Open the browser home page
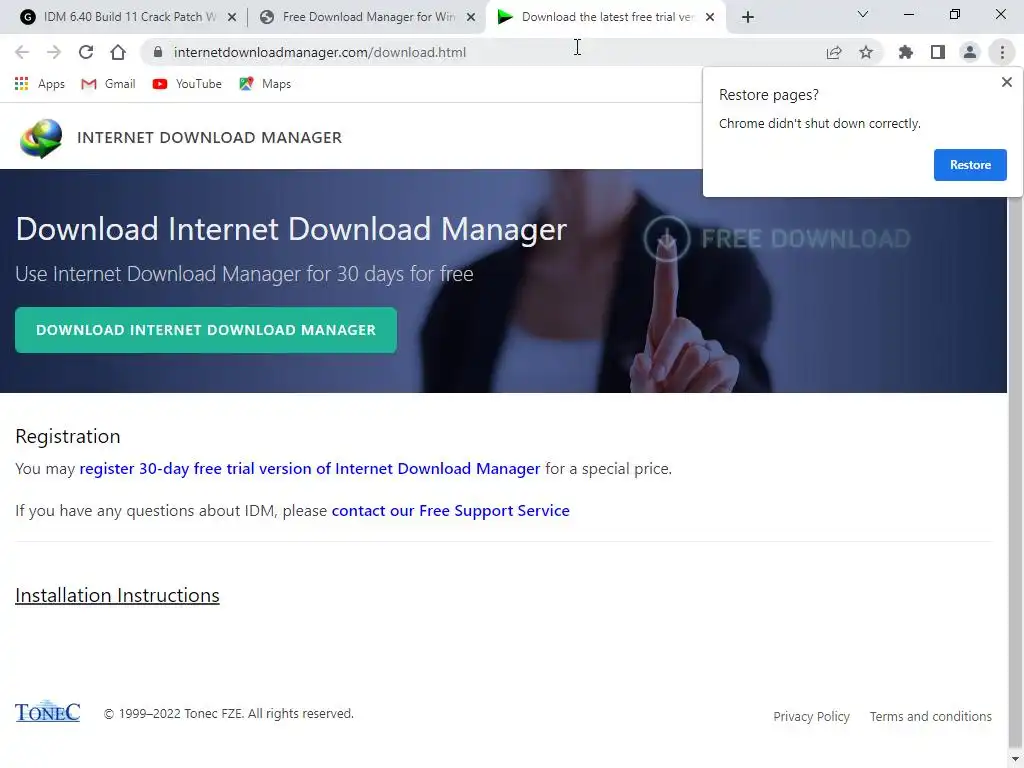Viewport: 1024px width, 768px height. [118, 52]
